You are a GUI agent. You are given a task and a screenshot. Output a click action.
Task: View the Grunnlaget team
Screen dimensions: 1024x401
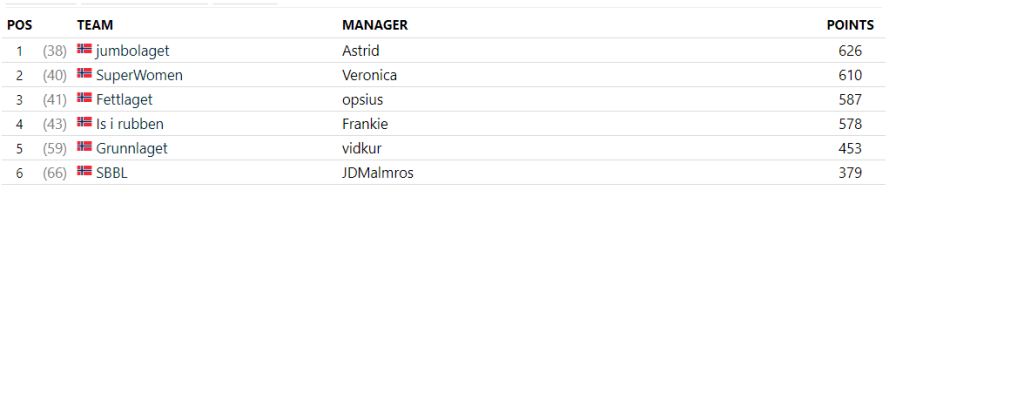pyautogui.click(x=132, y=149)
